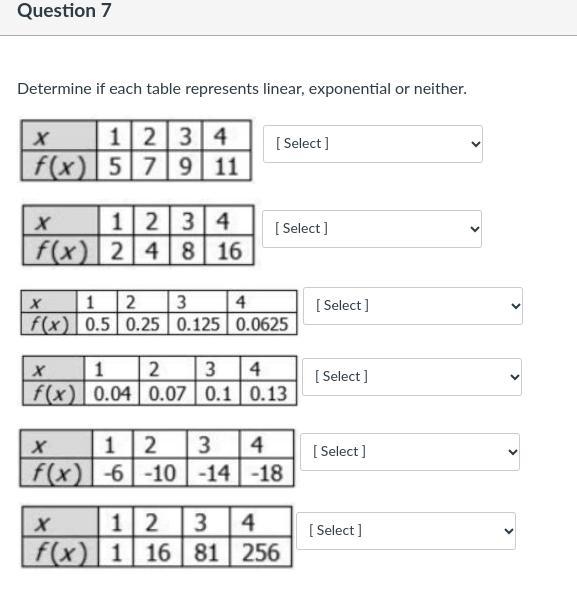Click the Question 7 heading
This screenshot has width=577, height=599.
click(x=64, y=11)
